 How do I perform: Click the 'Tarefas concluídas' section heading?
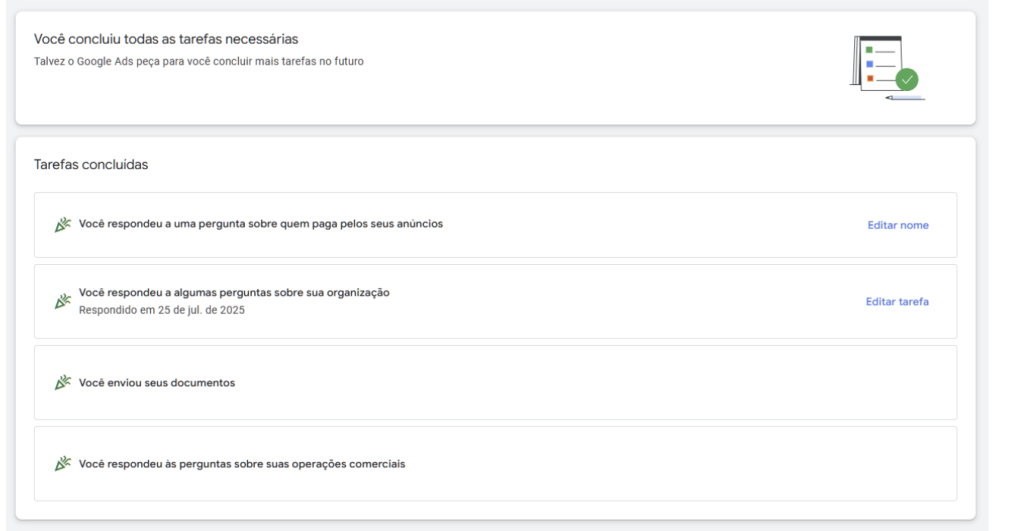pos(91,164)
